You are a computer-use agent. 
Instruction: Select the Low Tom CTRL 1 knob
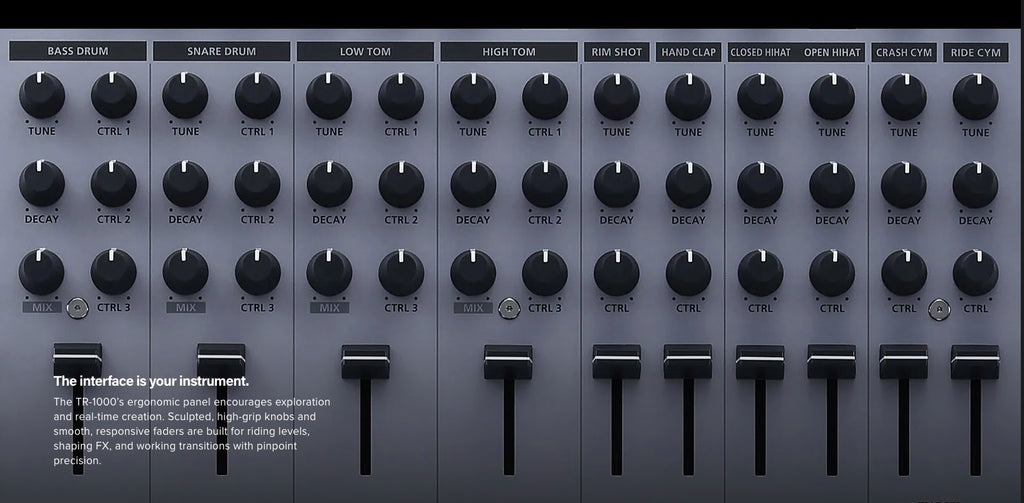coord(401,96)
